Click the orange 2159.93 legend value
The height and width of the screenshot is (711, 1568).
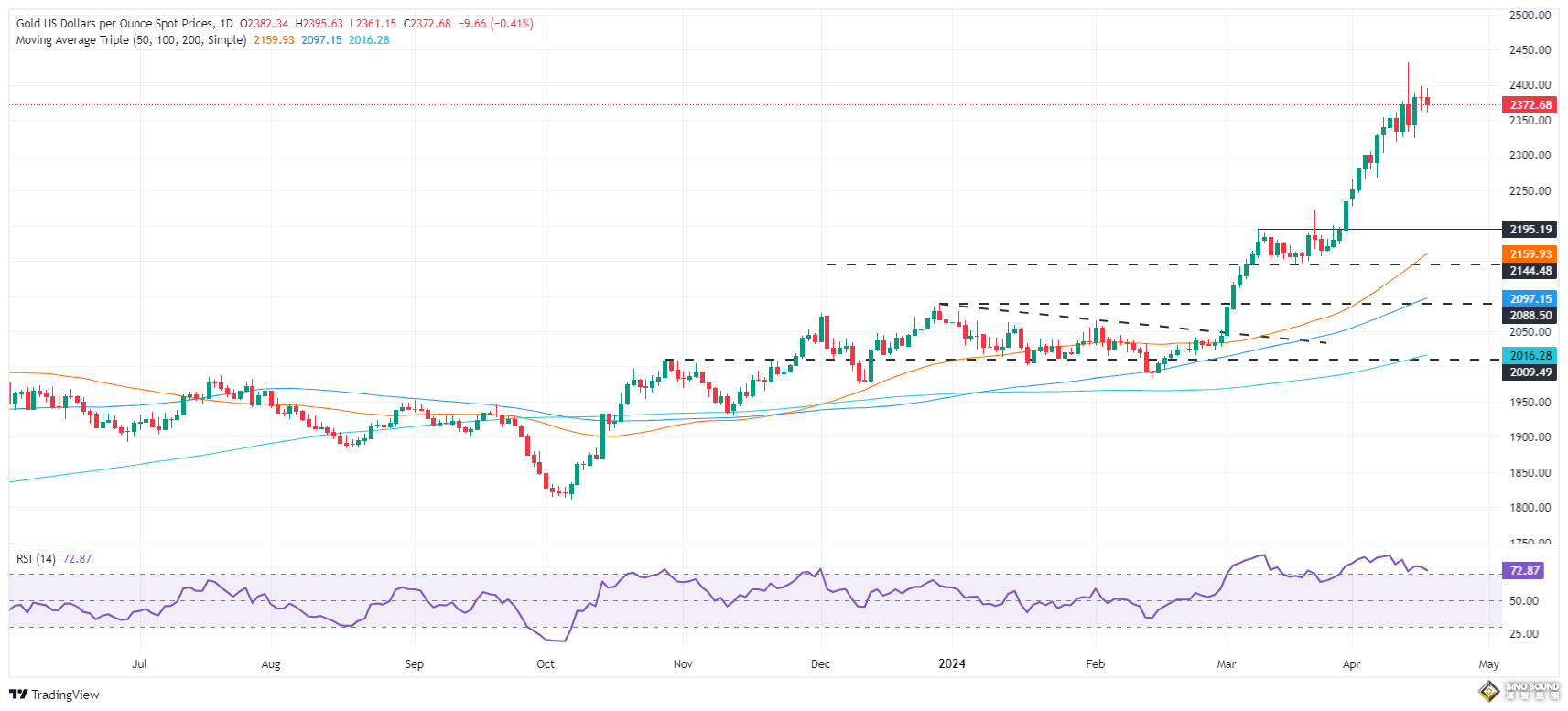(274, 40)
